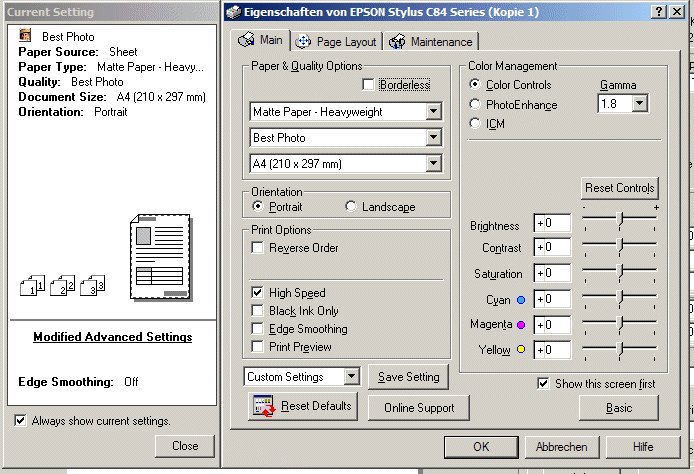The image size is (694, 474).
Task: Click the second collate pages icon
Action: coord(62,285)
